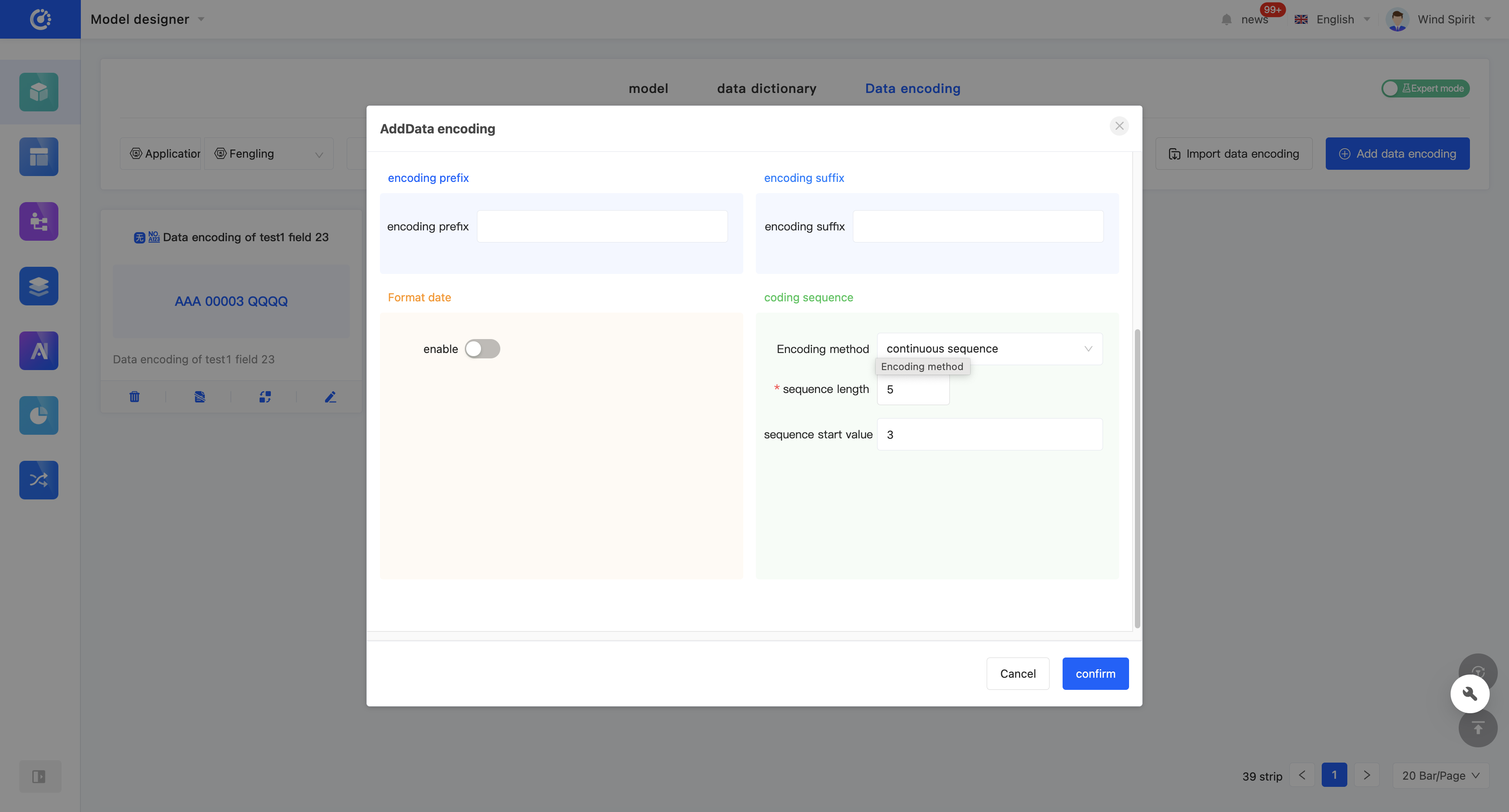Click the confirm button
Image resolution: width=1509 pixels, height=812 pixels.
1095,673
